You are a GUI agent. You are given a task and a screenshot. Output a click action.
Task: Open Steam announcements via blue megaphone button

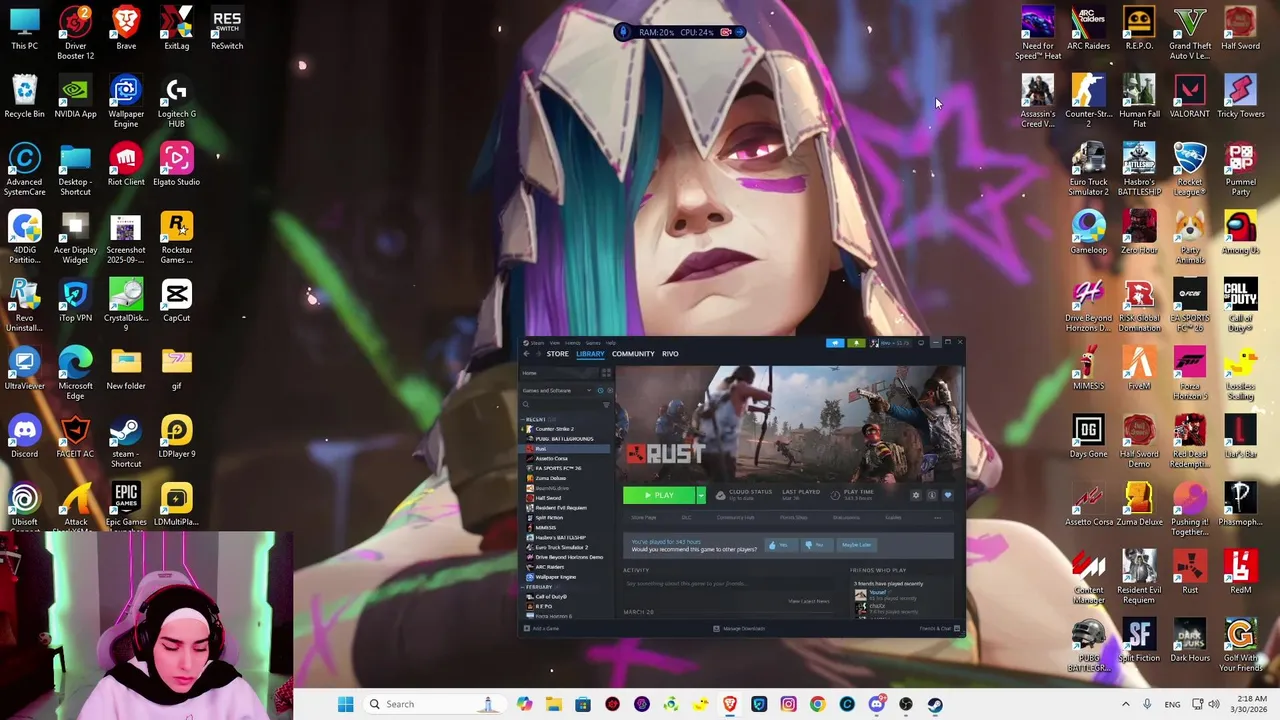pyautogui.click(x=835, y=343)
